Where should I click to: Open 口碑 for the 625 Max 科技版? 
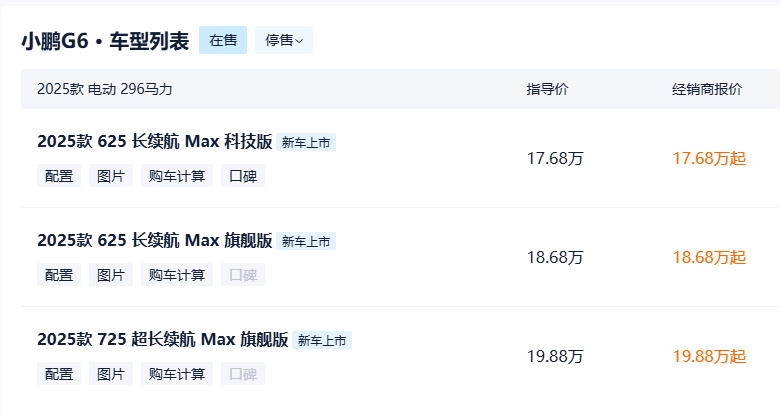[x=243, y=176]
